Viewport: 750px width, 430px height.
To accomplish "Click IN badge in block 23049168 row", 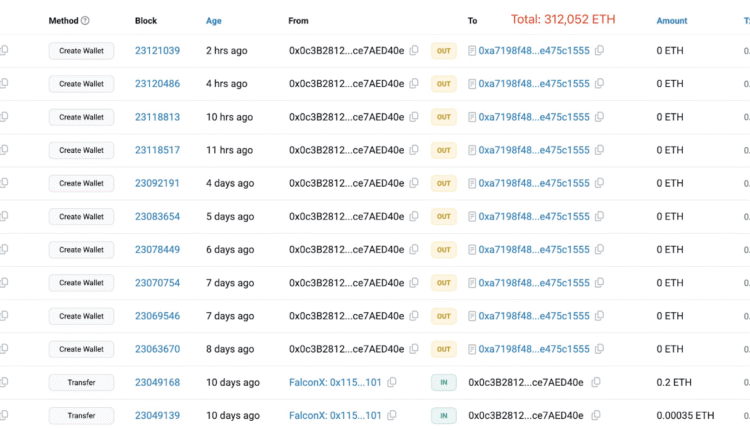I will point(443,382).
